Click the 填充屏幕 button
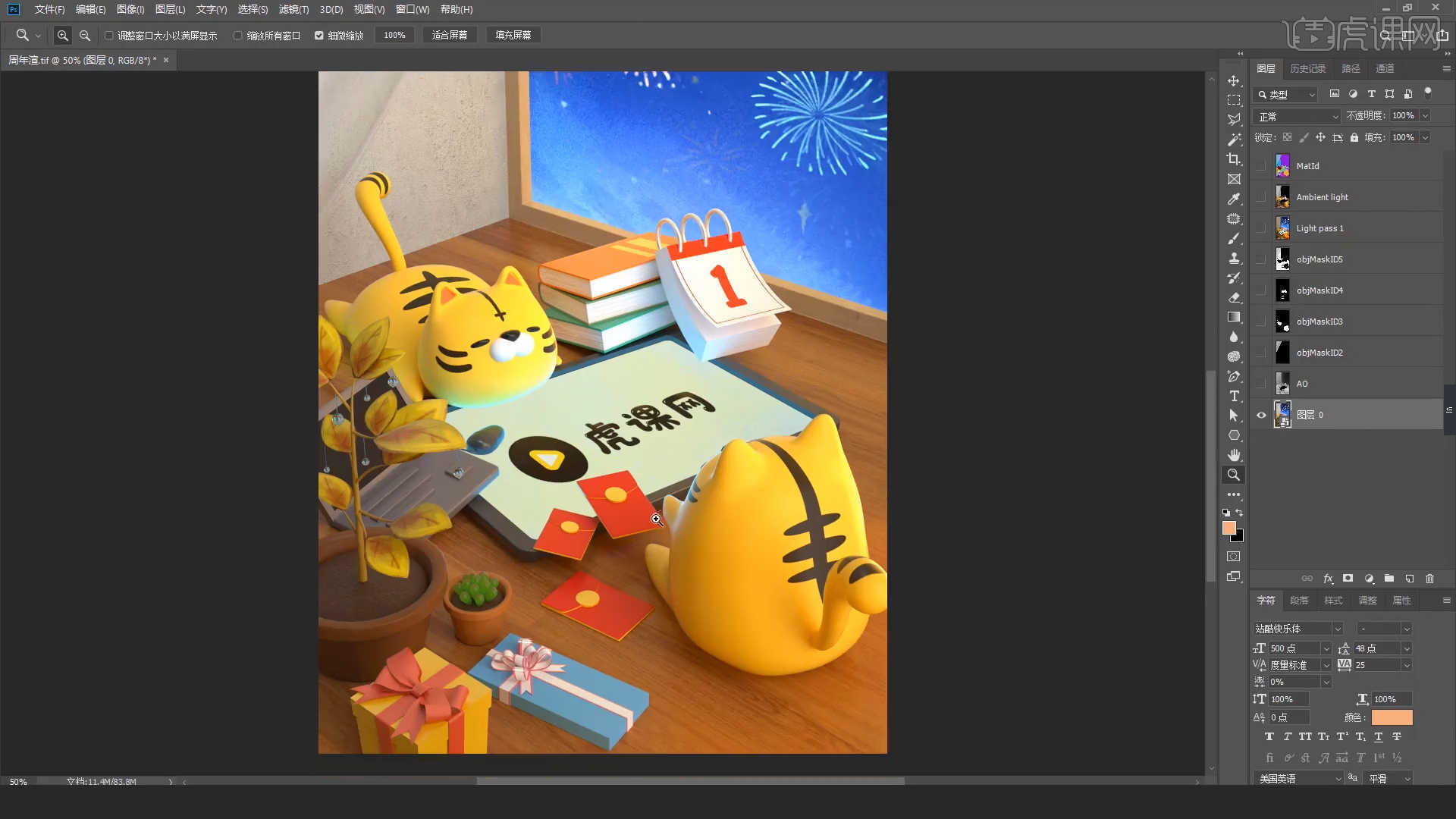Screen dimensions: 1456x819 [x=513, y=35]
